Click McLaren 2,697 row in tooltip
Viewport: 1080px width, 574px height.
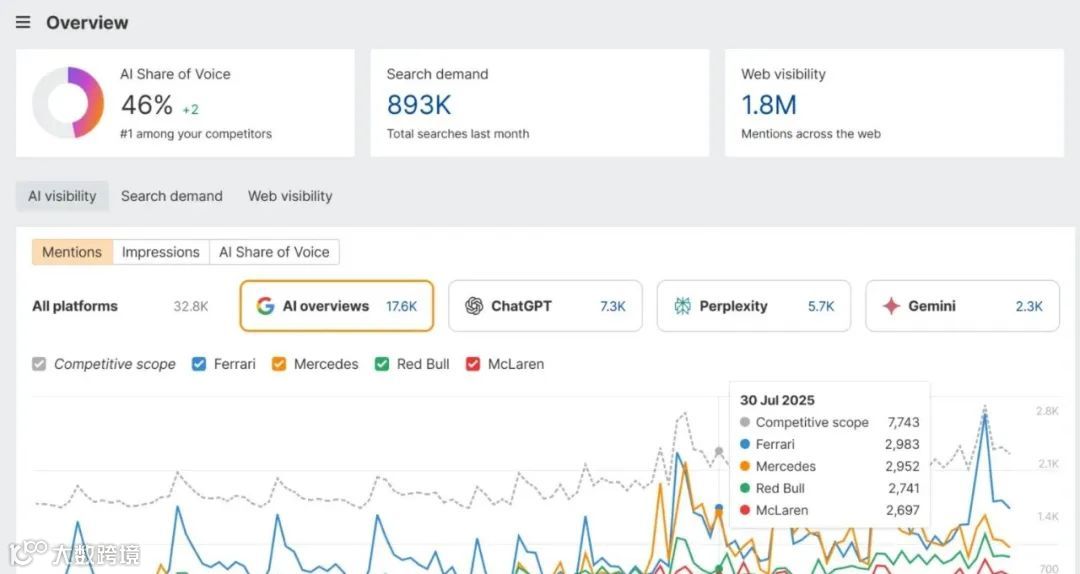point(829,511)
